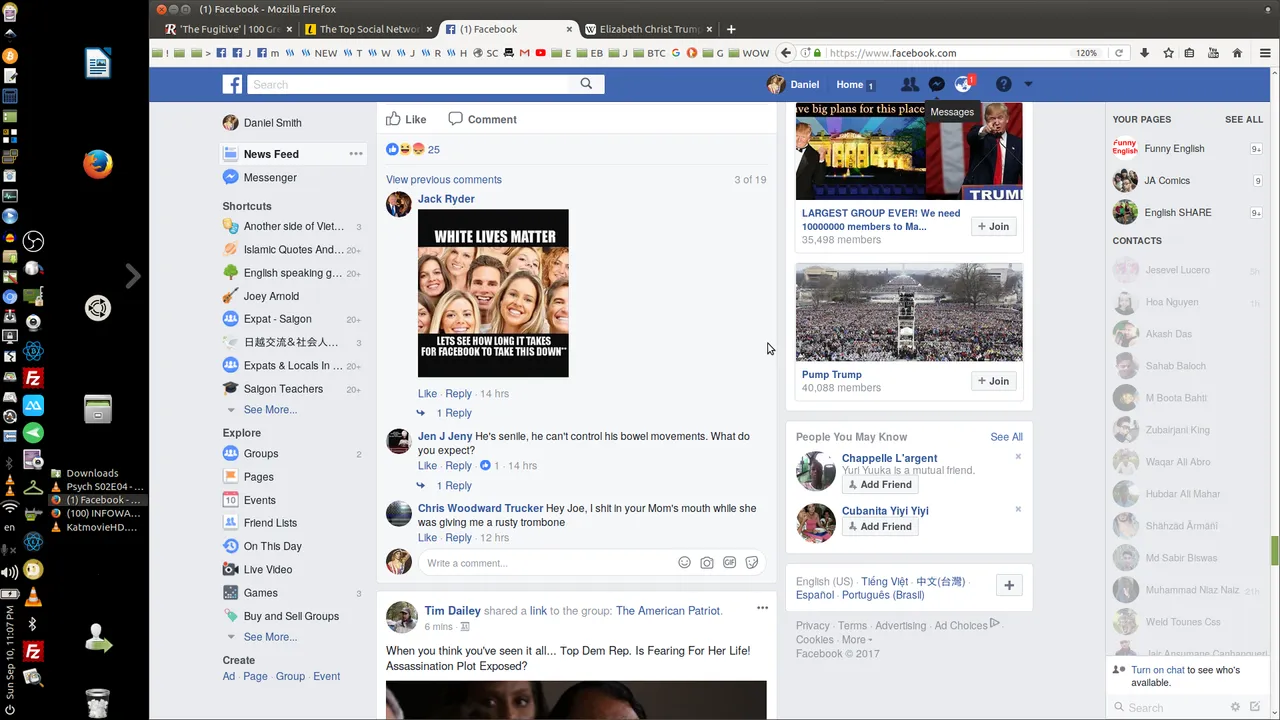
Task: Turn on chat in the sidebar
Action: [x=1160, y=670]
